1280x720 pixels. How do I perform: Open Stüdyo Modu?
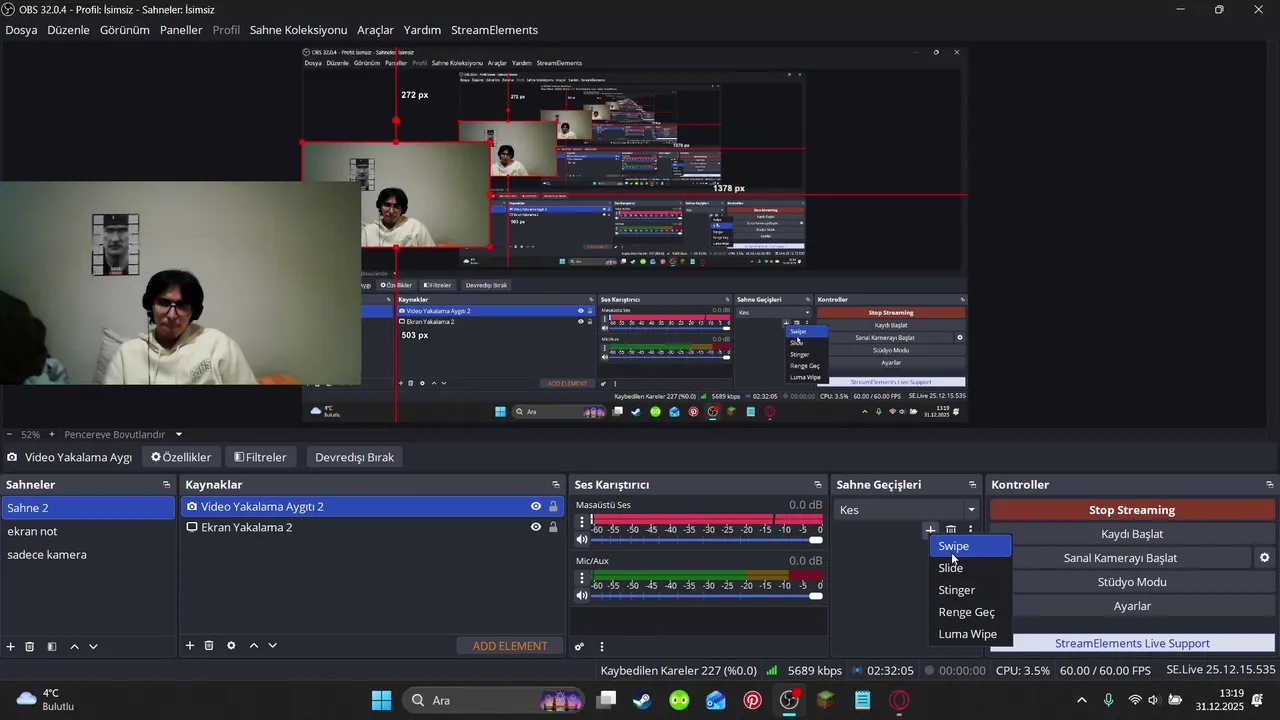point(1132,582)
